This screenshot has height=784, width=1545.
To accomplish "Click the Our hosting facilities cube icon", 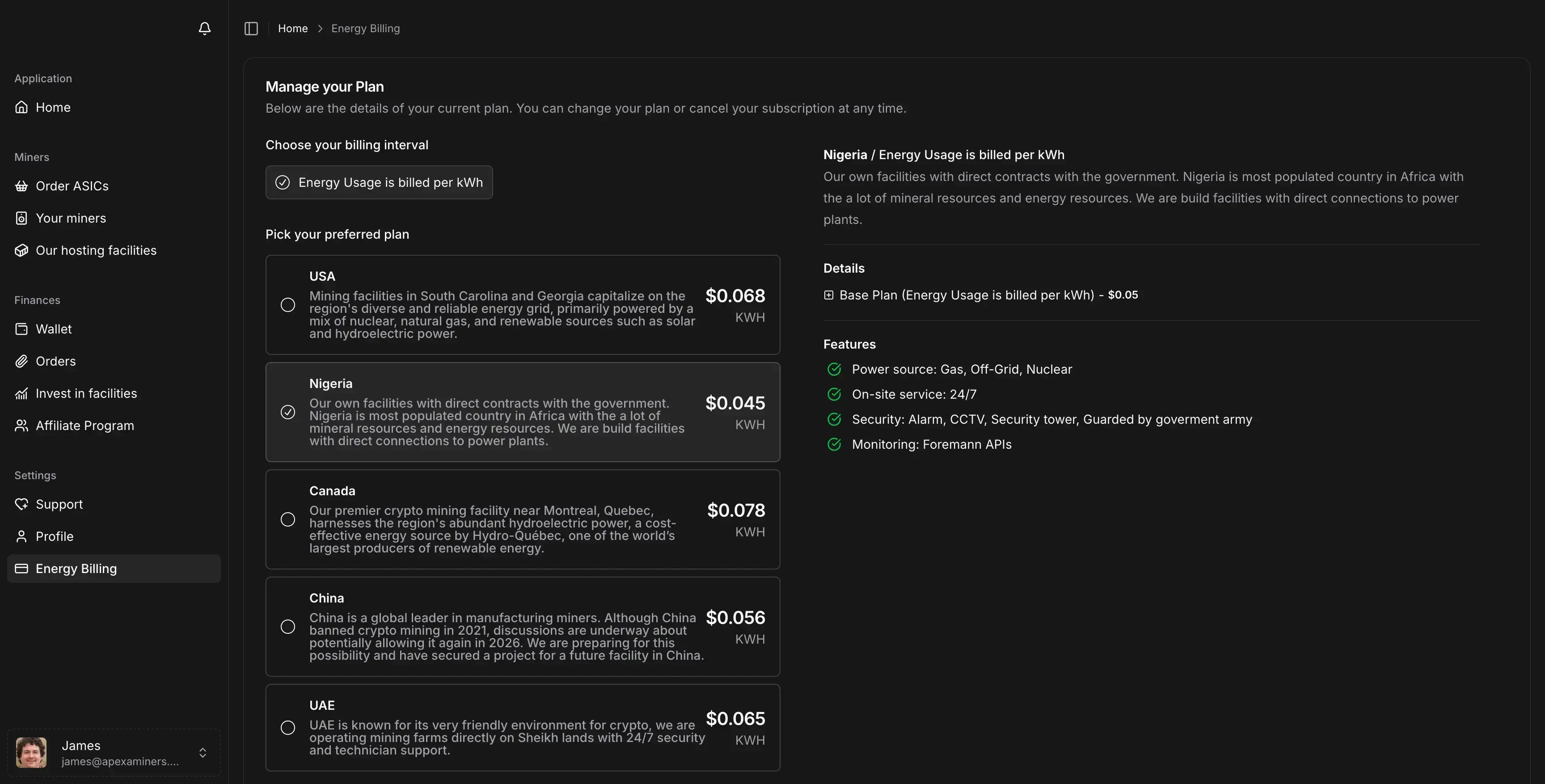I will (x=21, y=250).
